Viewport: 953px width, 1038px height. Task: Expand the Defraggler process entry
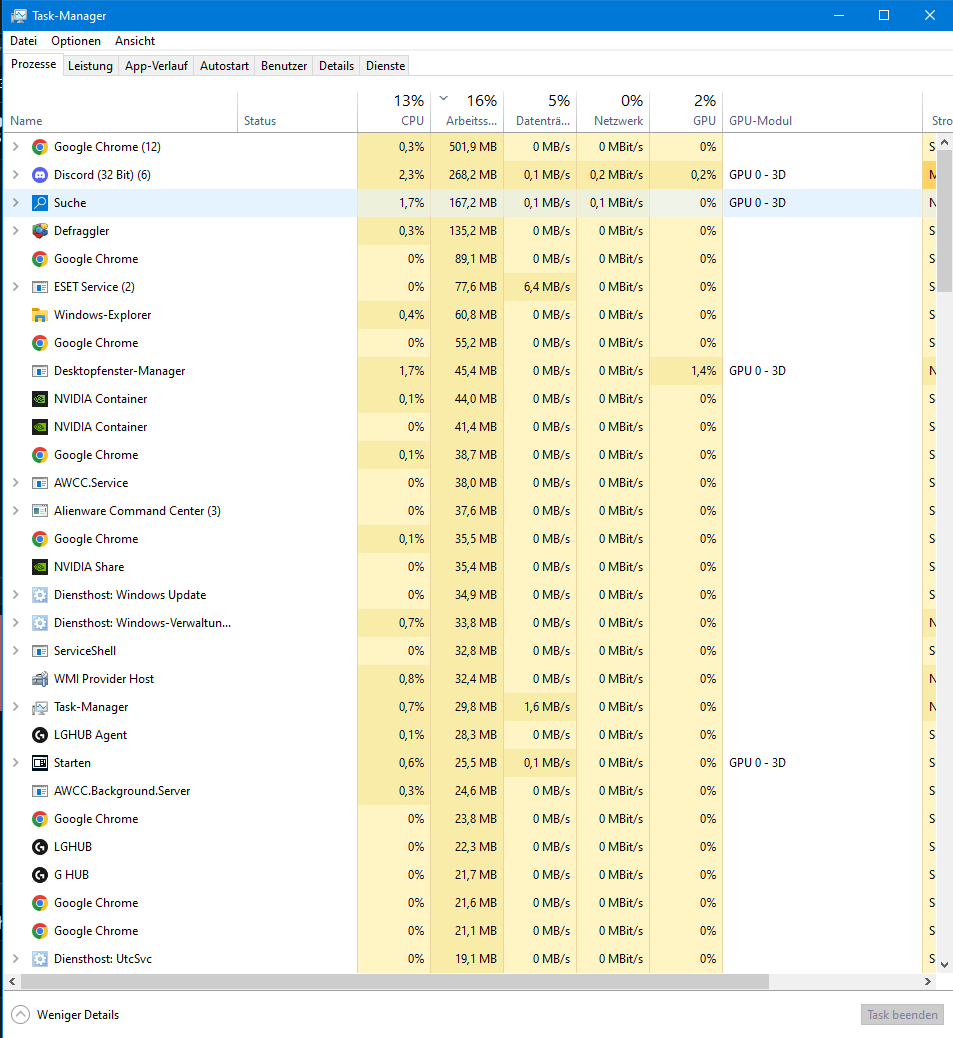(16, 230)
